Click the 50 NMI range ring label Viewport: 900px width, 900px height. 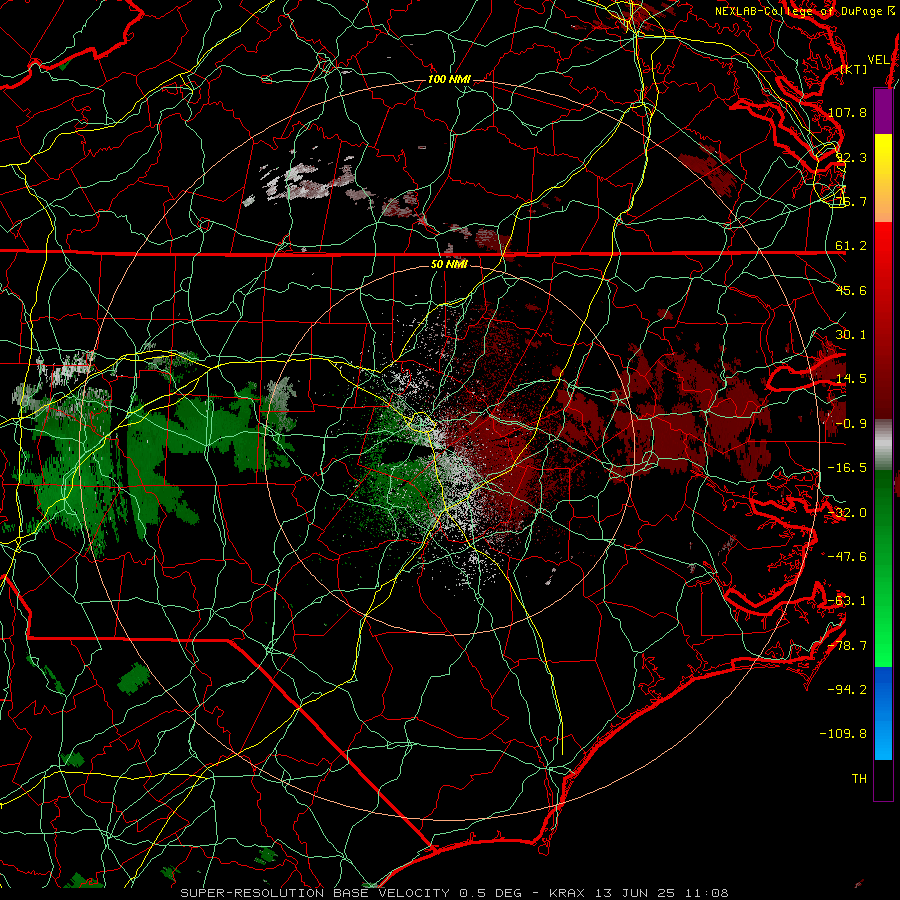449,264
